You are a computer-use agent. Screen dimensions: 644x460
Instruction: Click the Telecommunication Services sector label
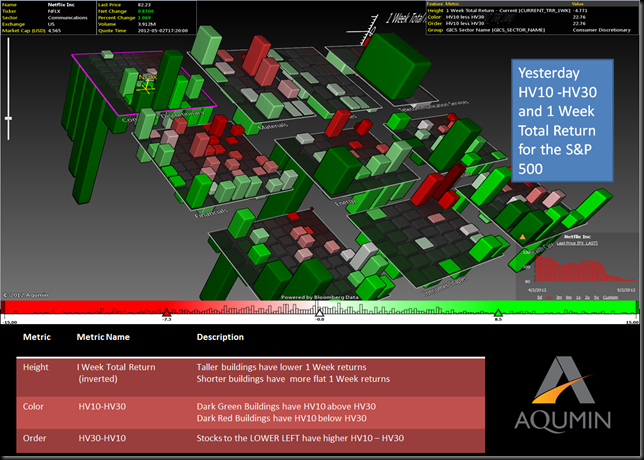pyautogui.click(x=435, y=106)
